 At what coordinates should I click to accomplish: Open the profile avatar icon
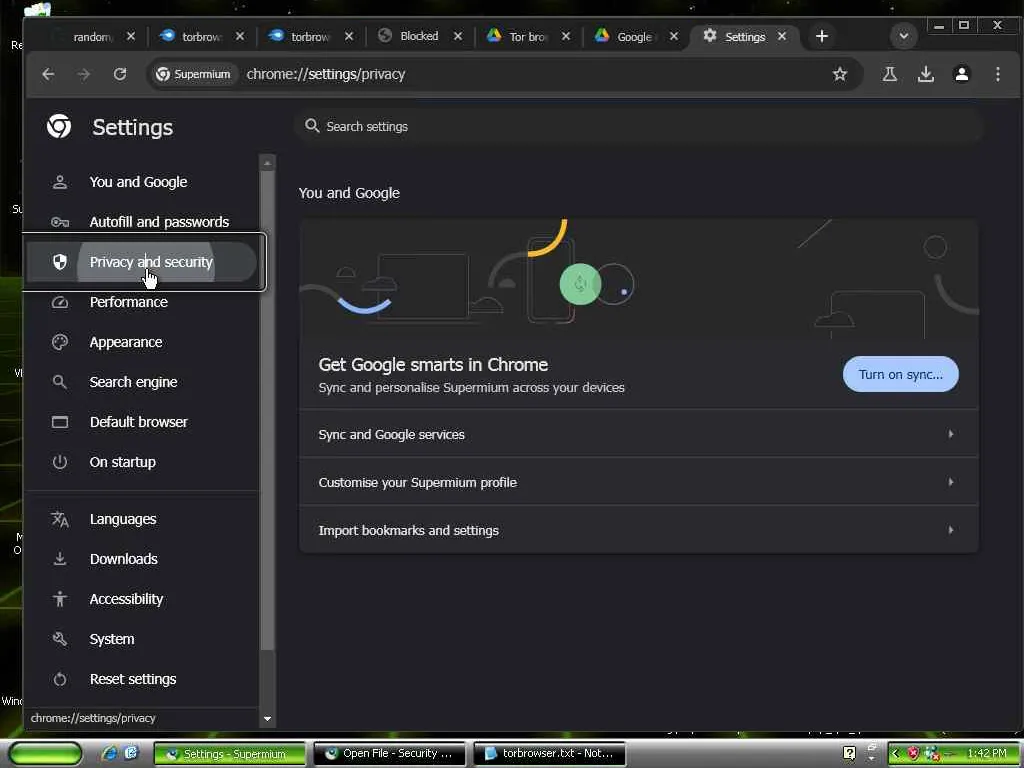[x=961, y=74]
